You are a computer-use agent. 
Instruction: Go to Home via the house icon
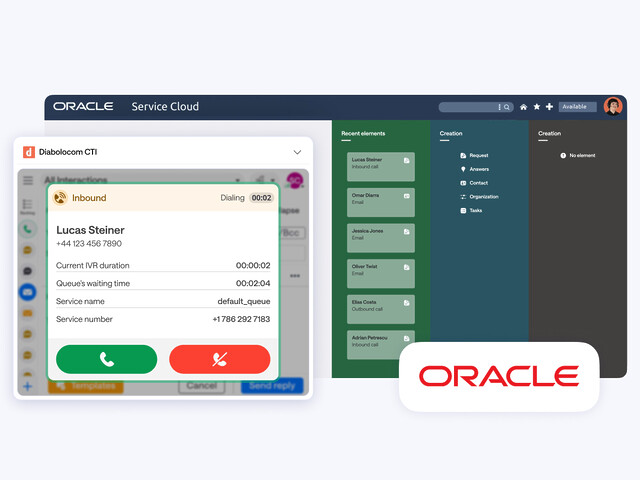(x=523, y=107)
